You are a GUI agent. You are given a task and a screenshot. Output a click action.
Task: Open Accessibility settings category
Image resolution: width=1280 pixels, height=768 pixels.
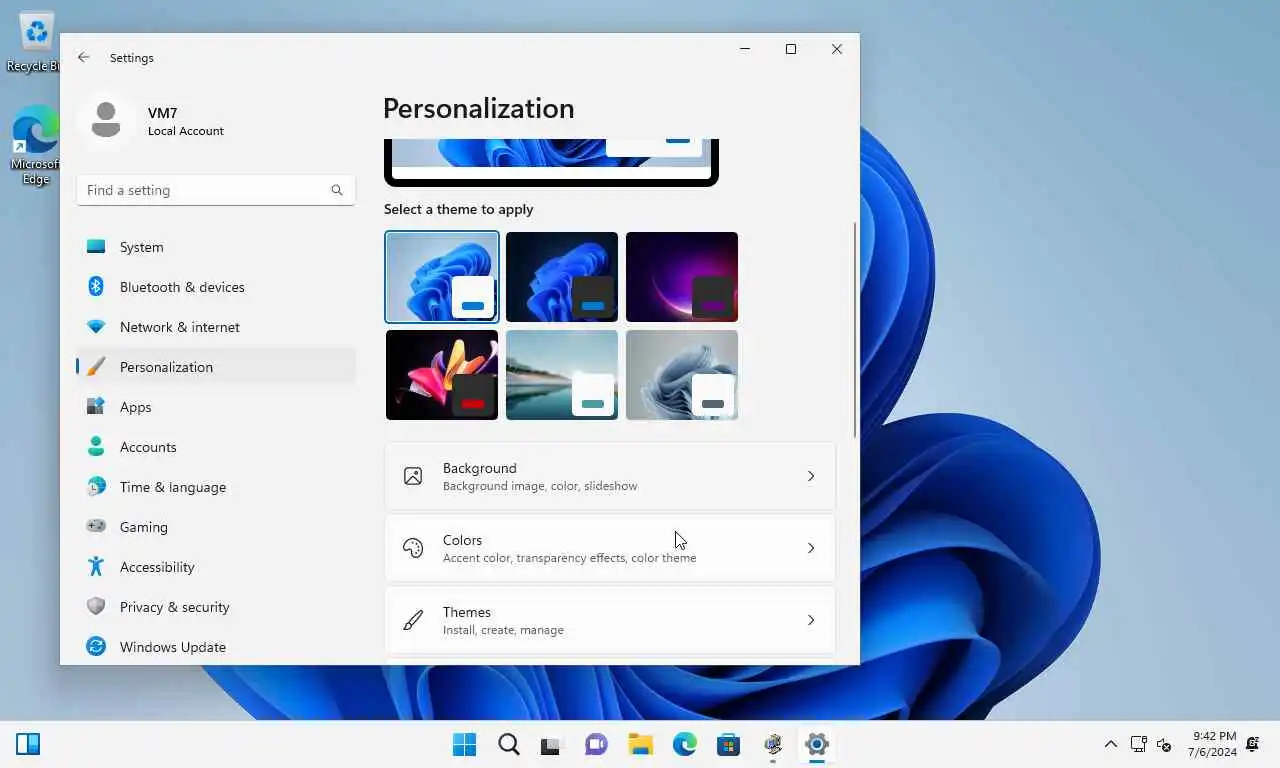pos(216,567)
